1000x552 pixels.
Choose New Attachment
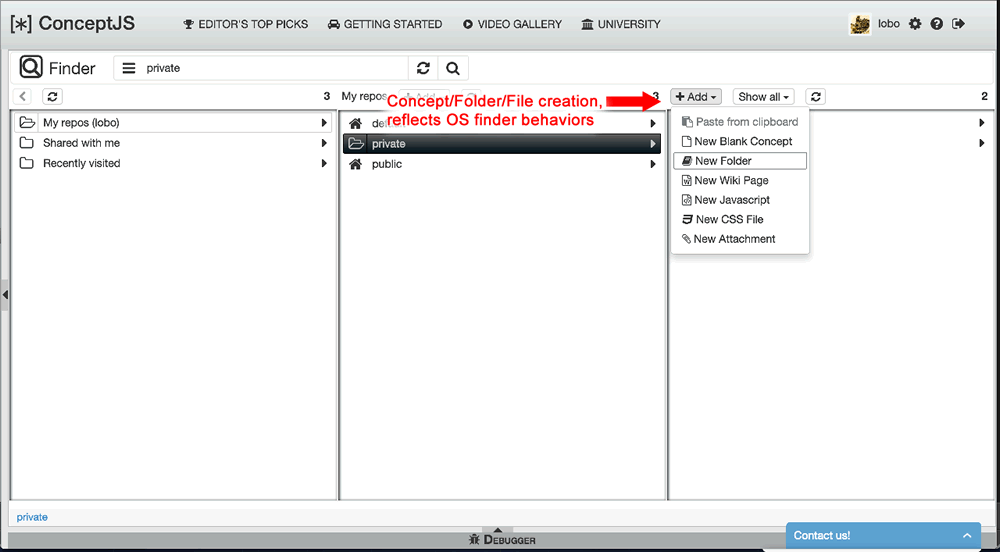(x=740, y=239)
